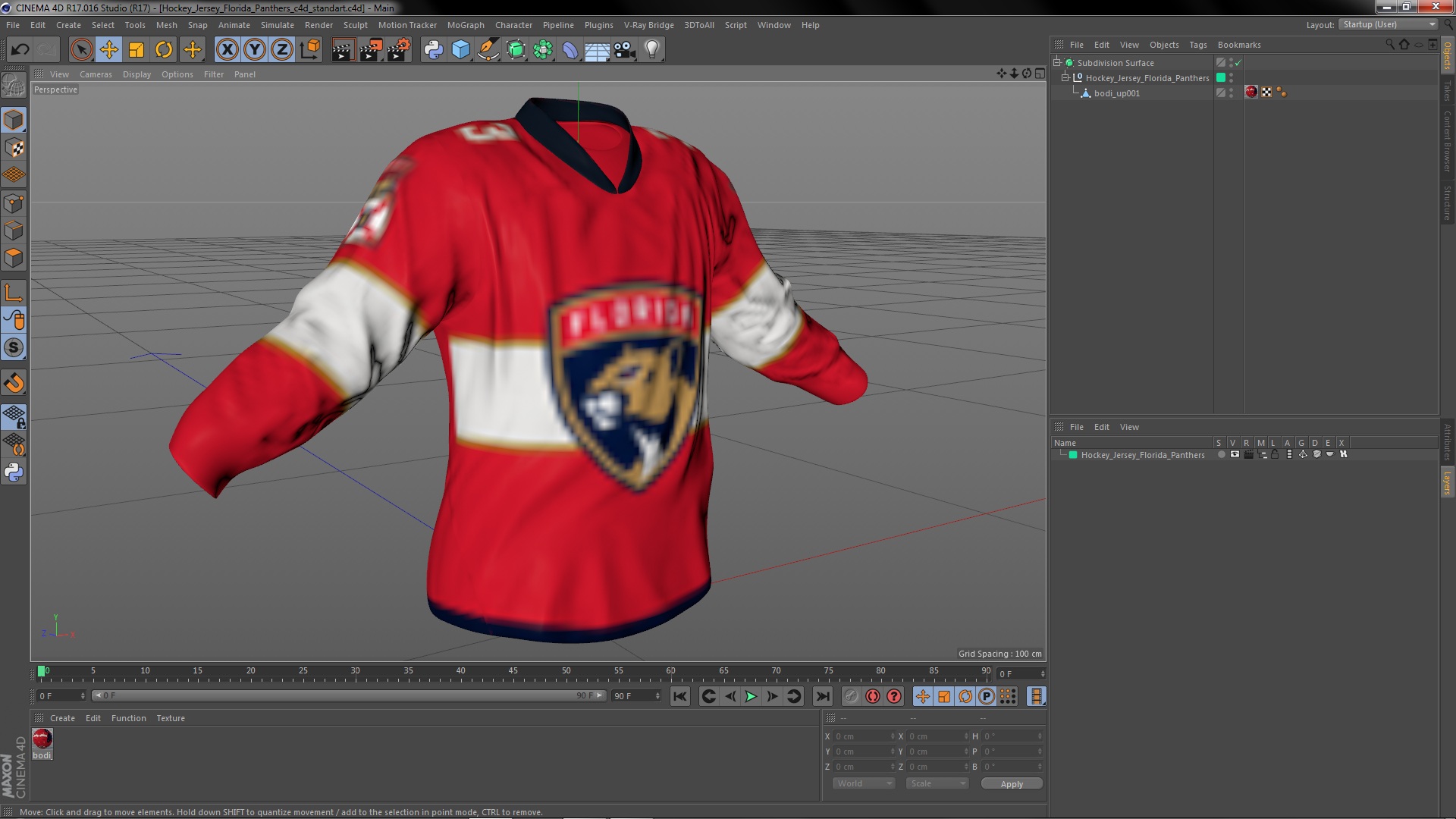Toggle Z axis lock
1456x819 pixels.
282,50
